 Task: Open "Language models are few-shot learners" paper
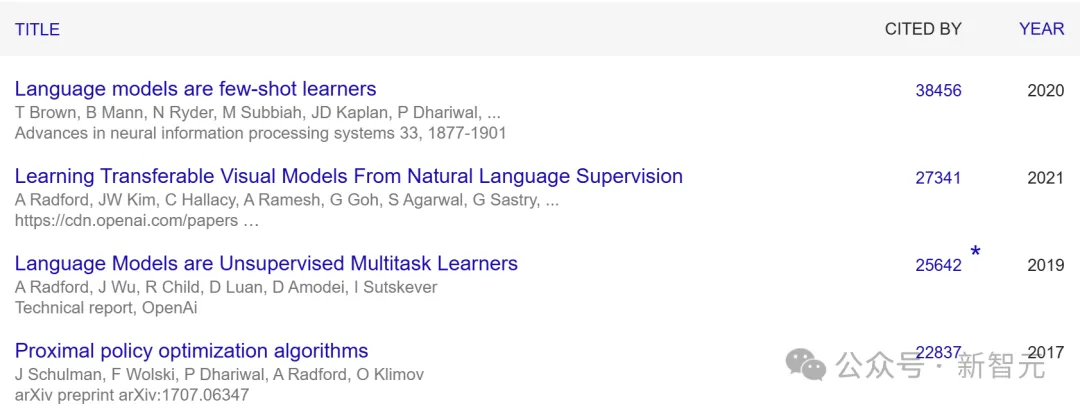coord(195,89)
